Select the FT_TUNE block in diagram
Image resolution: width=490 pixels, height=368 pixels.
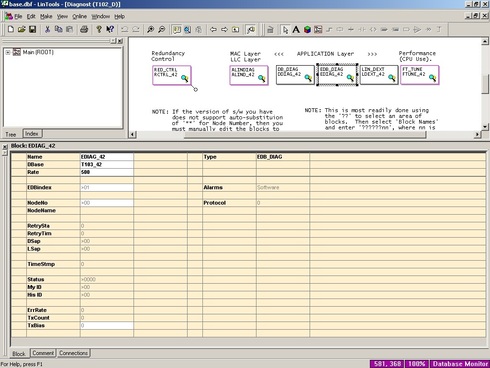[420, 75]
